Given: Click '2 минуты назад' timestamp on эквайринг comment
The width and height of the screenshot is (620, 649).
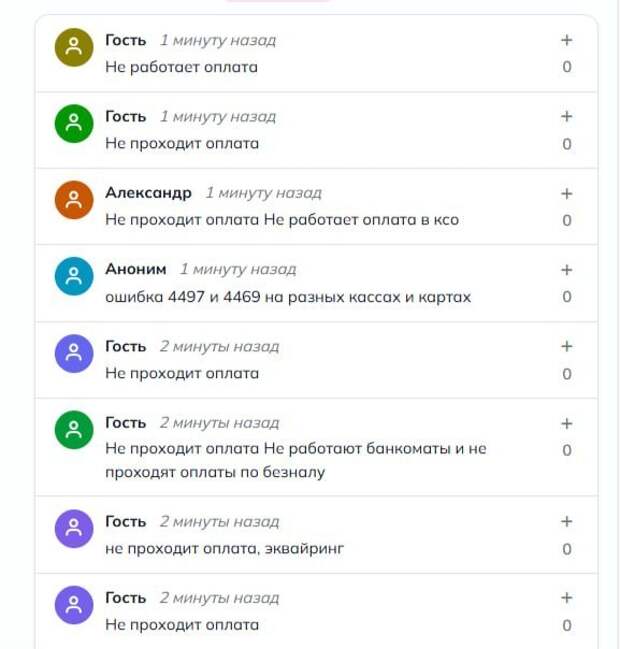Looking at the screenshot, I should 219,522.
